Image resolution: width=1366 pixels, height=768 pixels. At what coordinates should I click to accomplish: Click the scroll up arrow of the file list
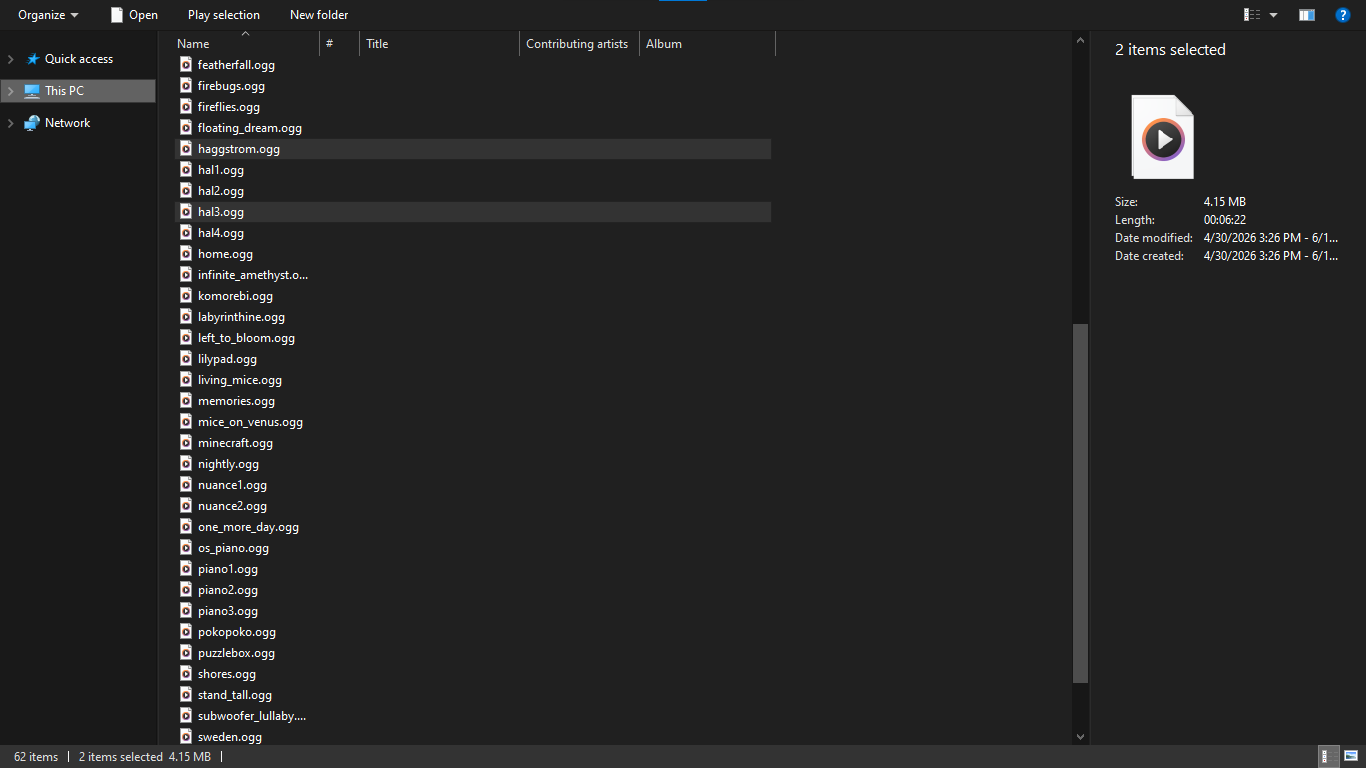click(1080, 40)
